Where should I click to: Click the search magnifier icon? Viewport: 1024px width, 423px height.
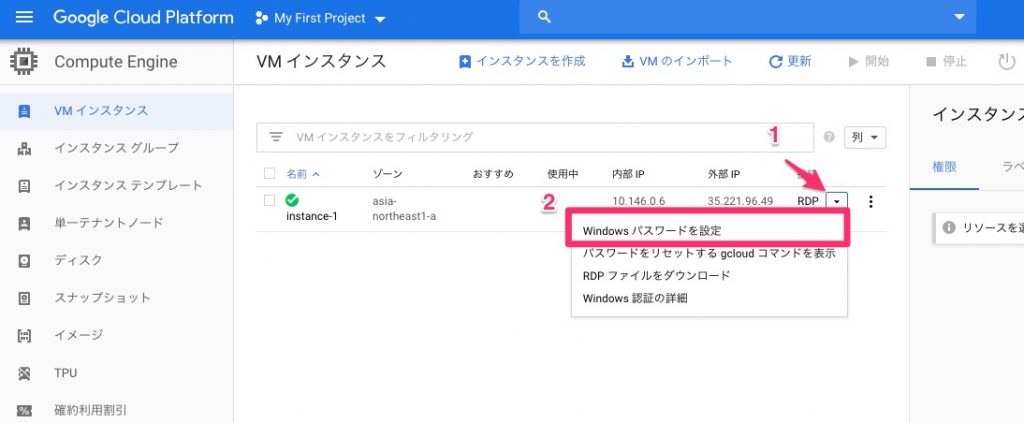(x=545, y=18)
